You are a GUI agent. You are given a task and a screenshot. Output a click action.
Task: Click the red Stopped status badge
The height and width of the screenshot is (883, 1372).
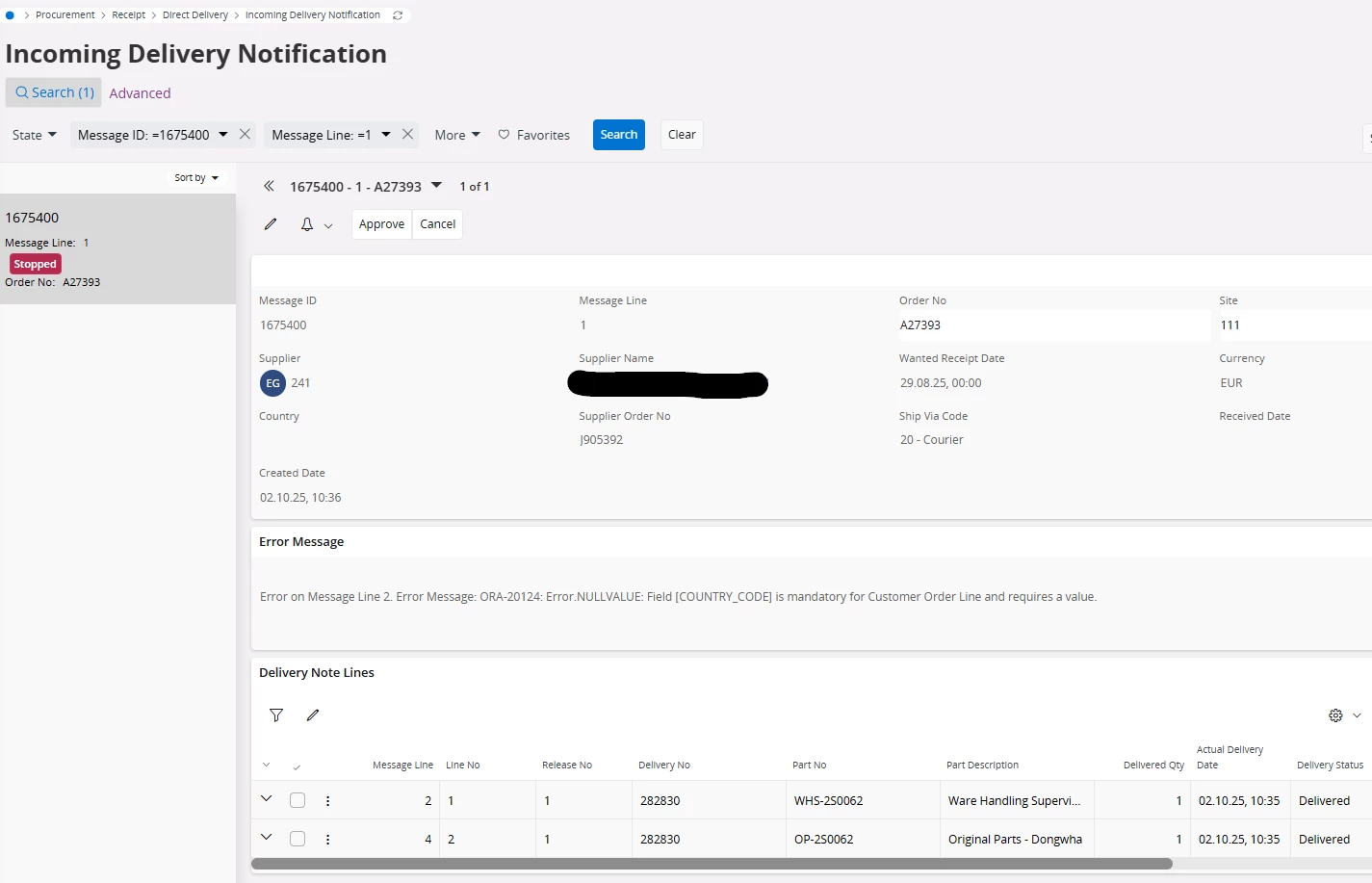[x=36, y=264]
